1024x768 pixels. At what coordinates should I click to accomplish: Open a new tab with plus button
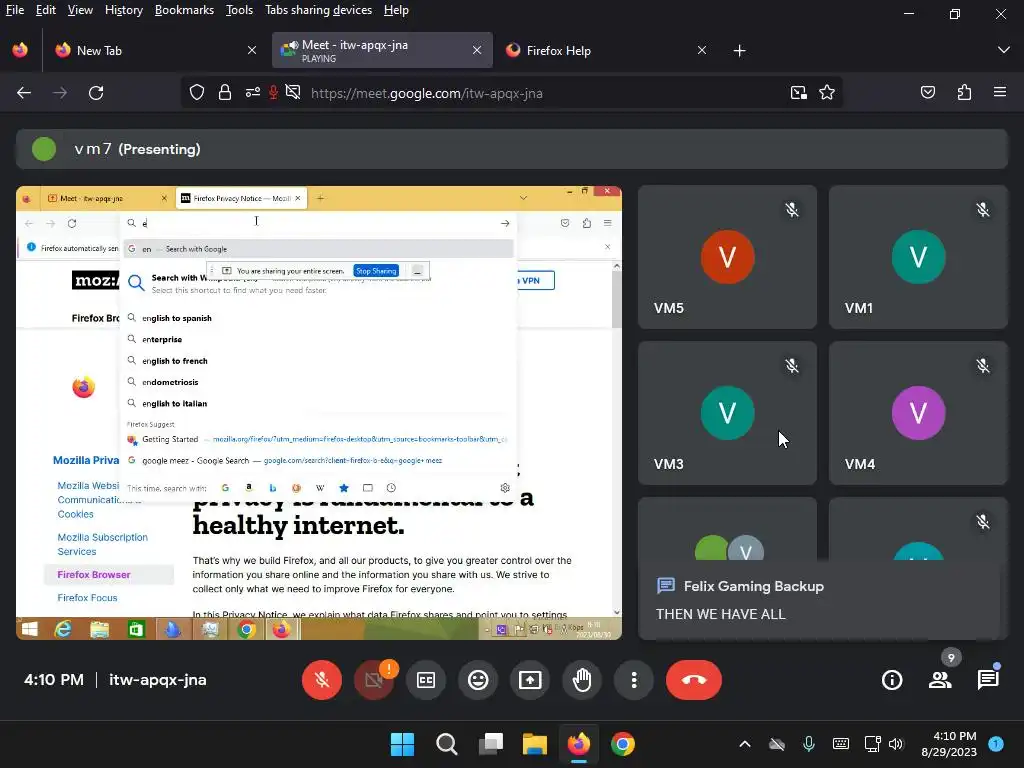[739, 50]
